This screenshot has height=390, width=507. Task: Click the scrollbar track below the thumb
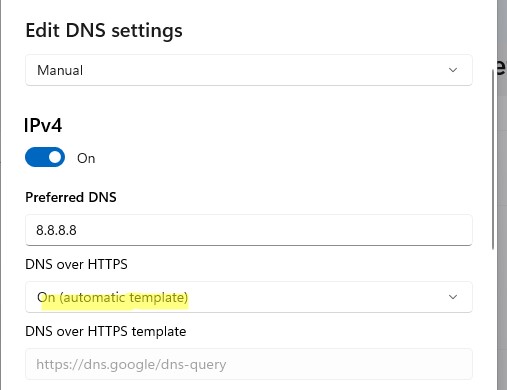click(493, 317)
